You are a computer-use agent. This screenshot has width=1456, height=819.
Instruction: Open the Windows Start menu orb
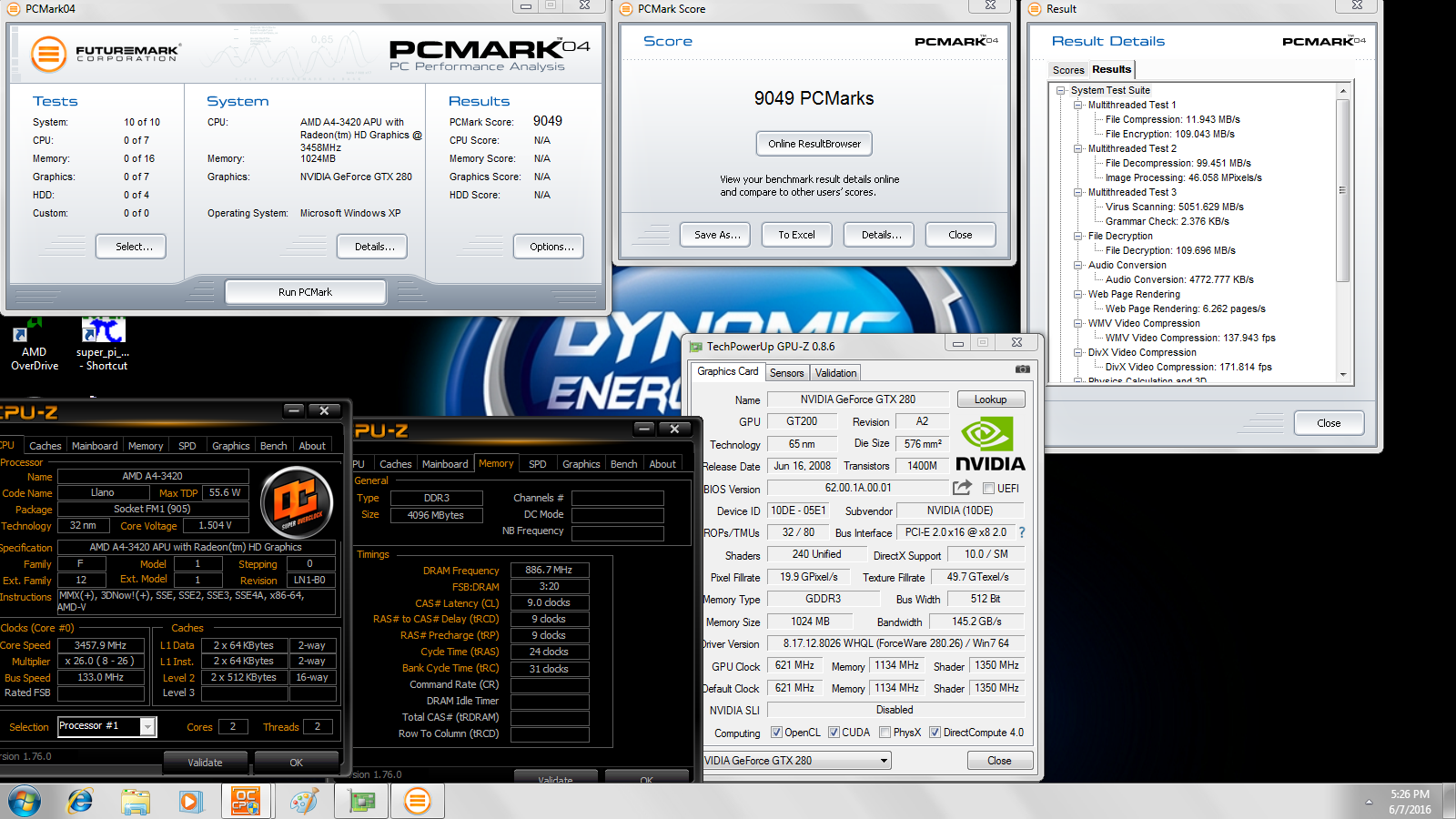click(25, 802)
